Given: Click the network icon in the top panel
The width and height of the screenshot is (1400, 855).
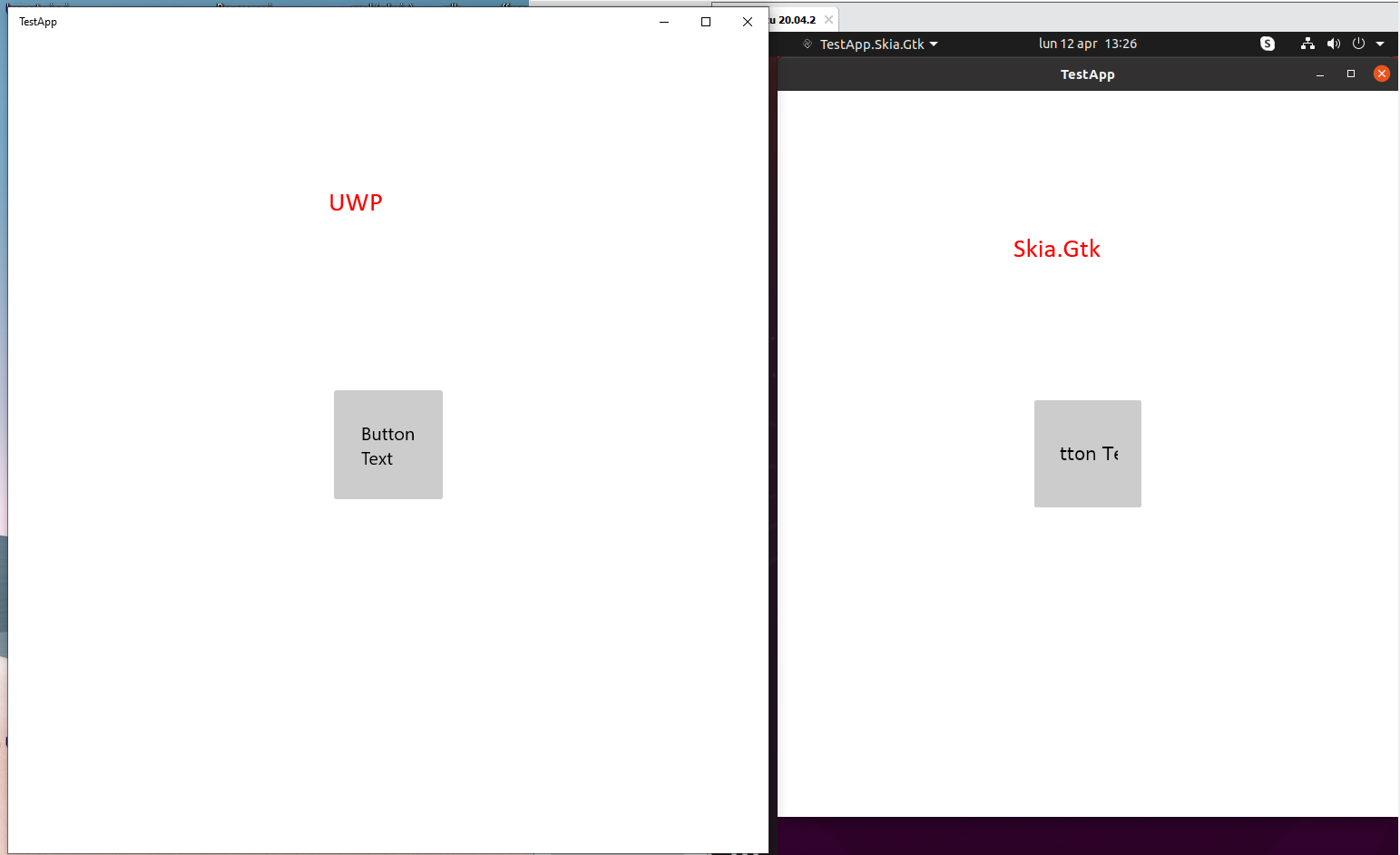Looking at the screenshot, I should pos(1307,43).
